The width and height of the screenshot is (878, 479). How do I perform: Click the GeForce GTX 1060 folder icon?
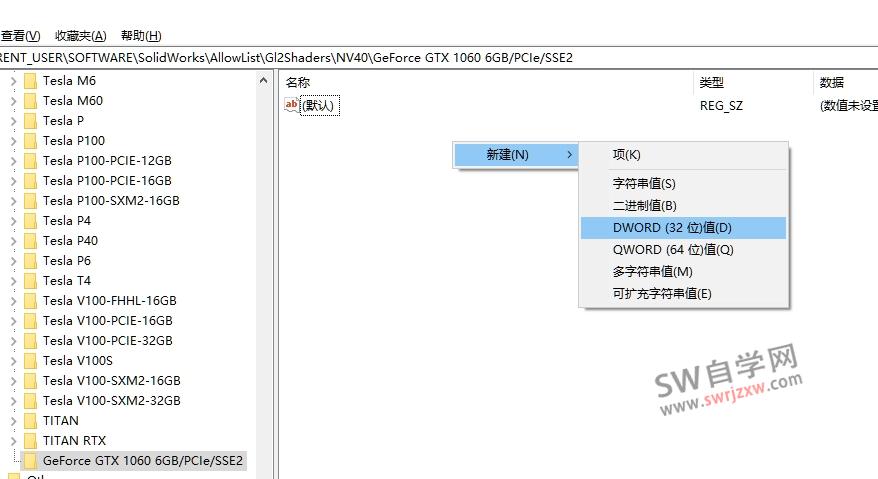pyautogui.click(x=31, y=461)
